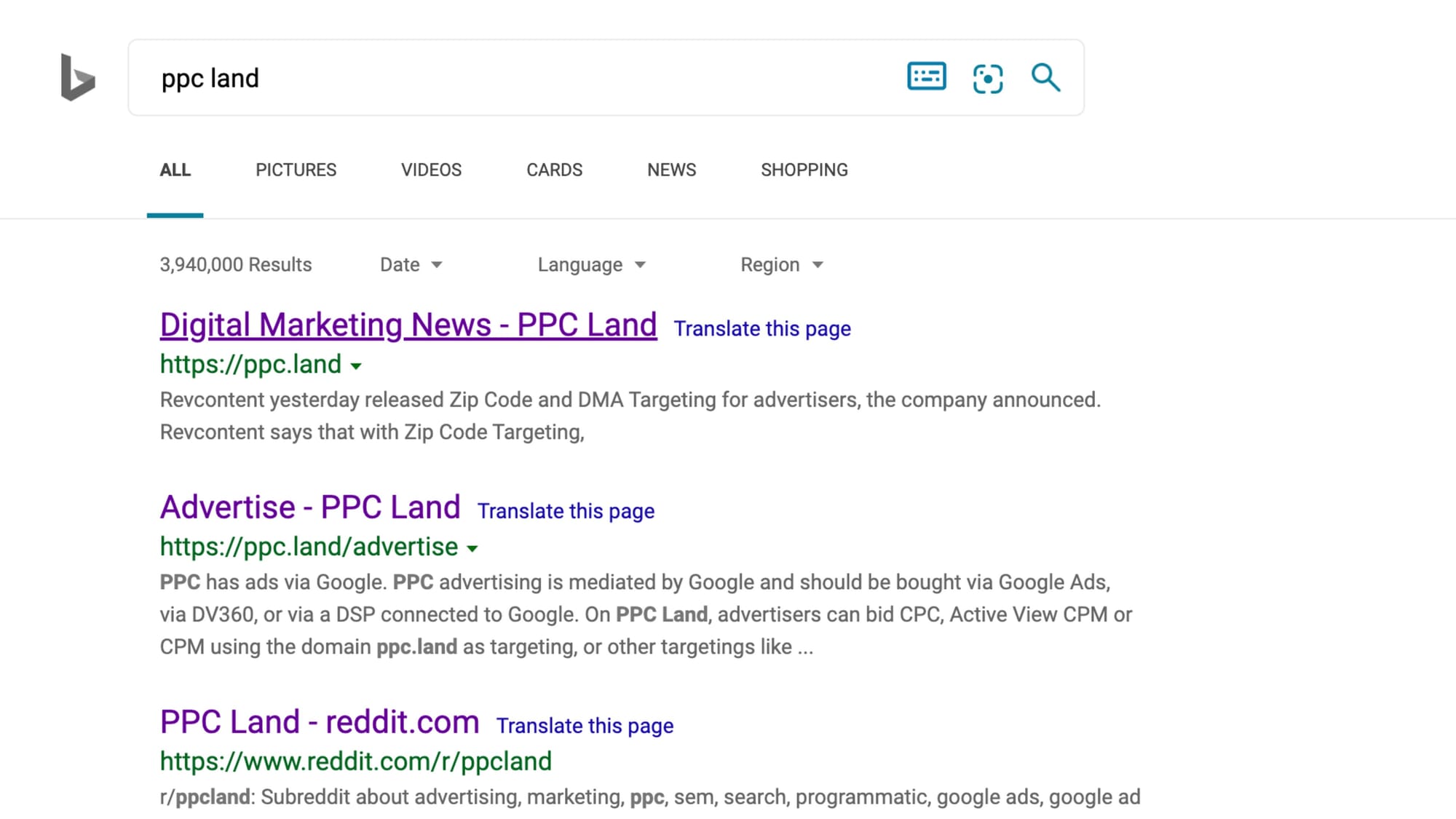This screenshot has width=1456, height=819.
Task: Go to the NEWS tab
Action: click(x=671, y=170)
